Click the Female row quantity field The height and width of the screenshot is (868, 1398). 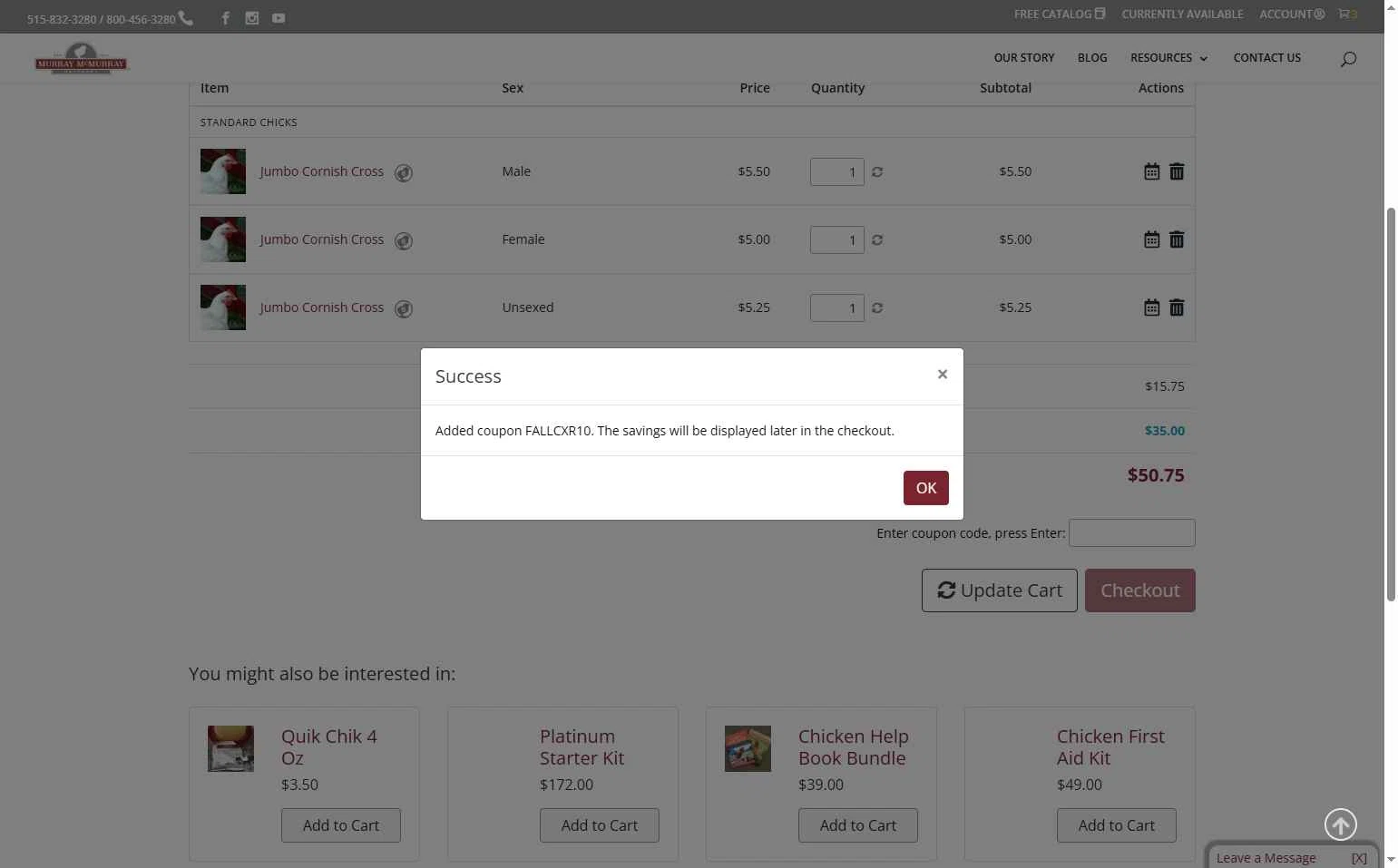point(837,239)
